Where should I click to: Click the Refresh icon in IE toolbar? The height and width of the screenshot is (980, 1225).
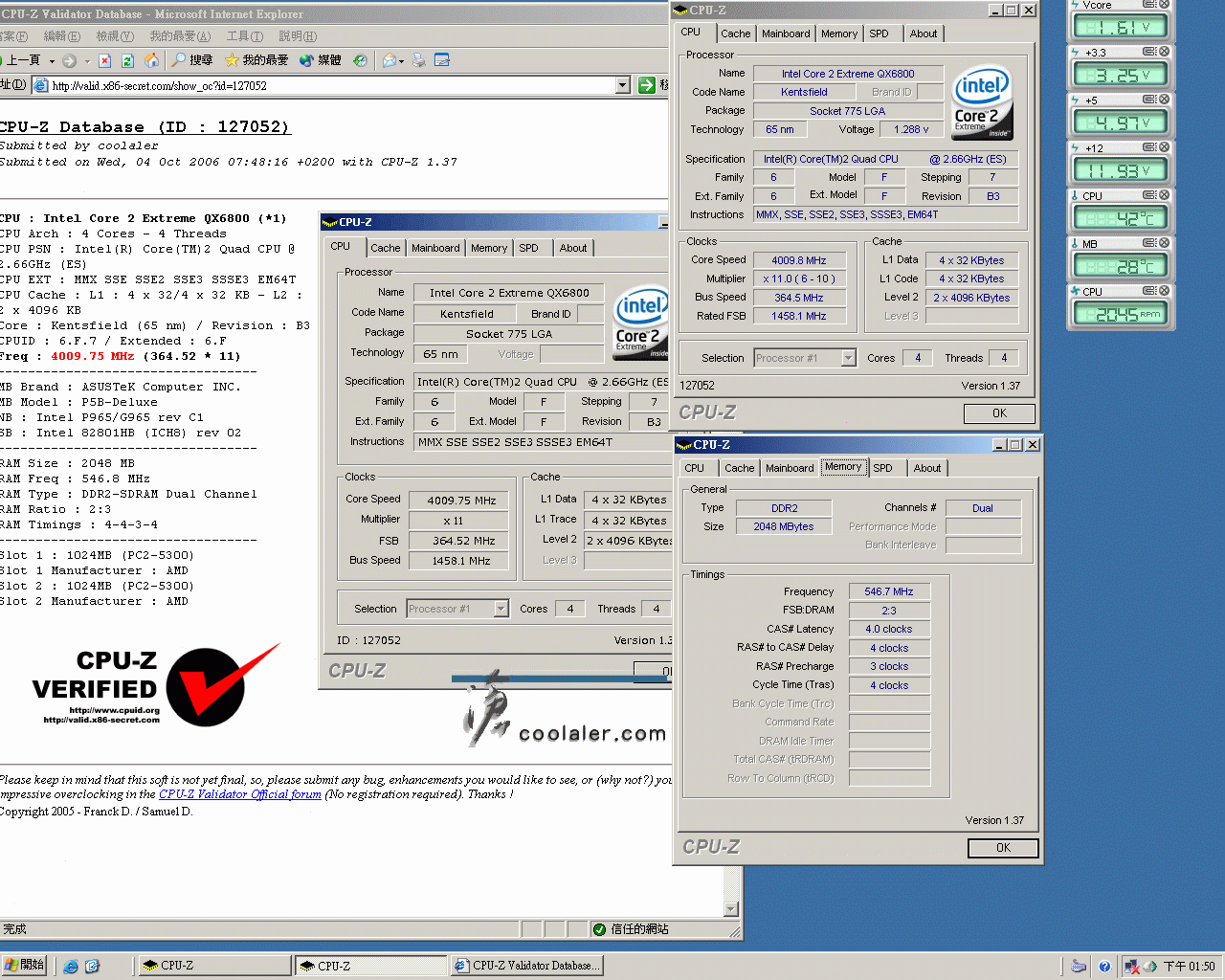click(x=128, y=60)
